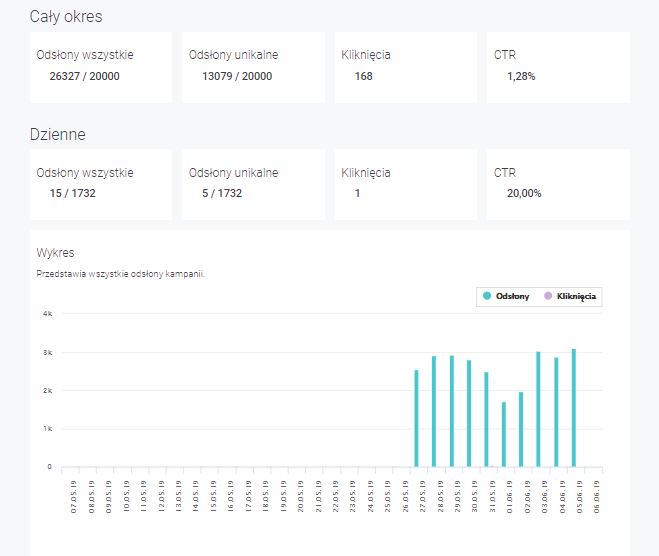Screen dimensions: 659x556
Task: Click the Wykres chart heading
Action: point(56,253)
